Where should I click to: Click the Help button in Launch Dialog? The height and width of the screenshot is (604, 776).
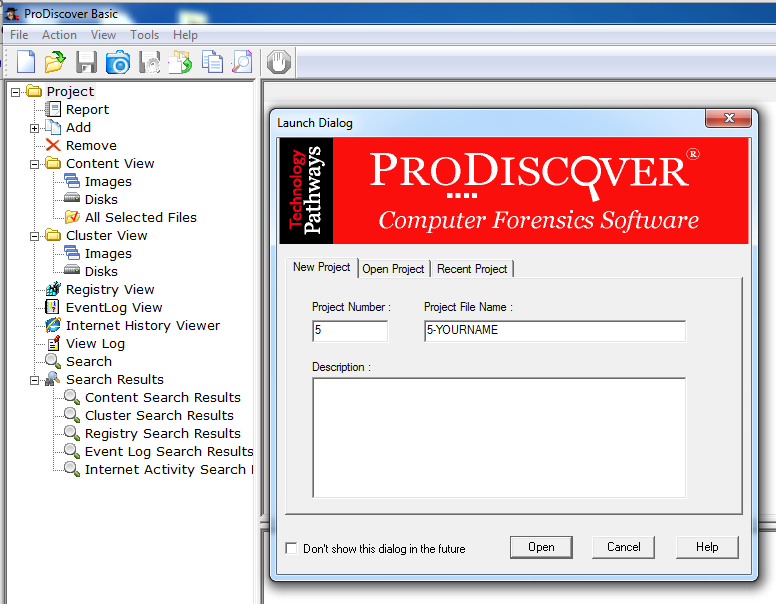point(707,547)
